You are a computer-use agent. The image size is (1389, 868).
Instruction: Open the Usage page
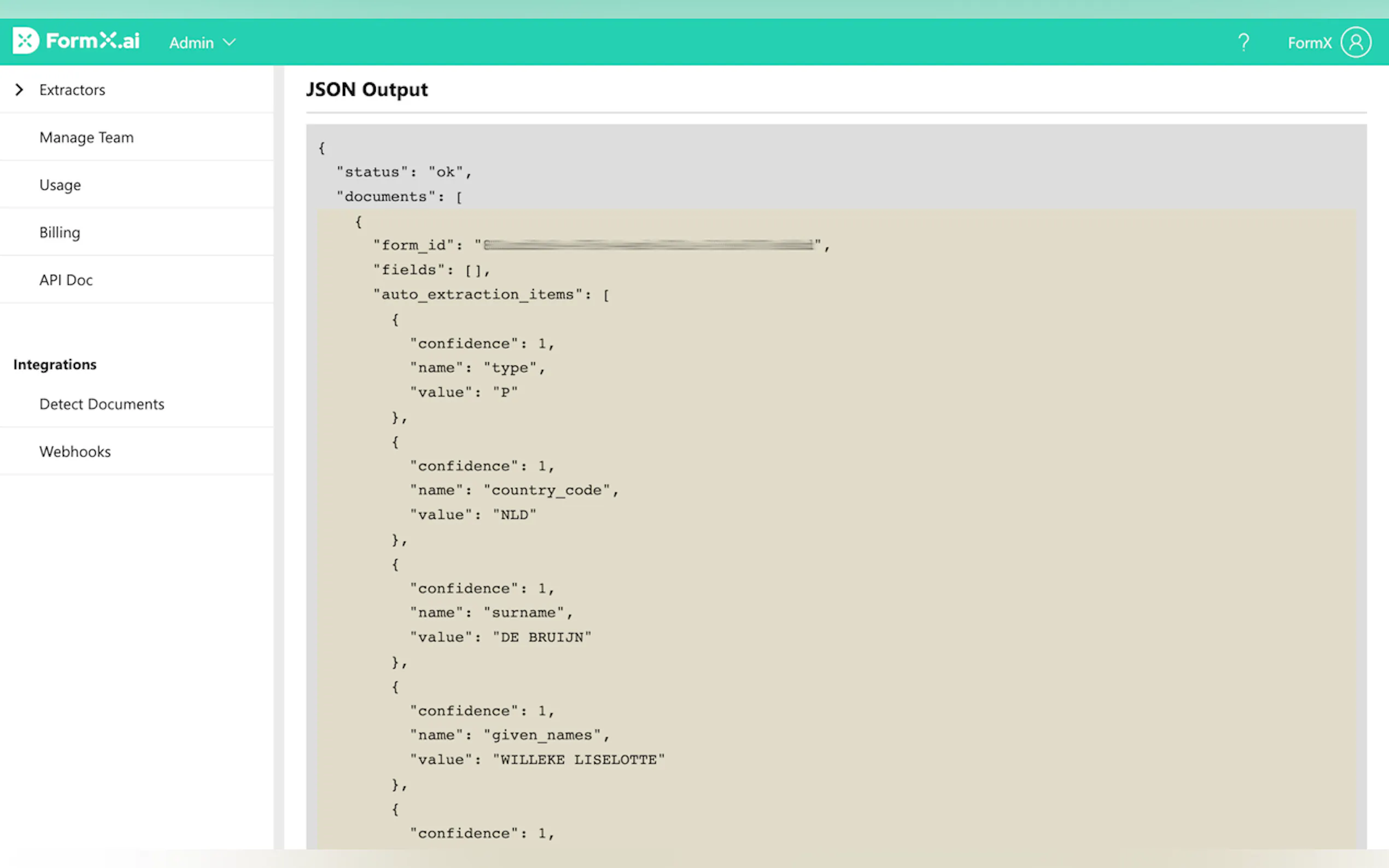[x=60, y=185]
